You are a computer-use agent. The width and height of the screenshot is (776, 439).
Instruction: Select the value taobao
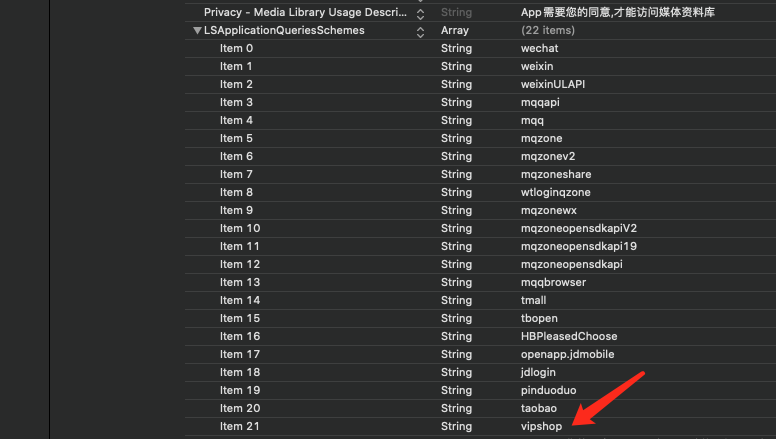coord(538,408)
